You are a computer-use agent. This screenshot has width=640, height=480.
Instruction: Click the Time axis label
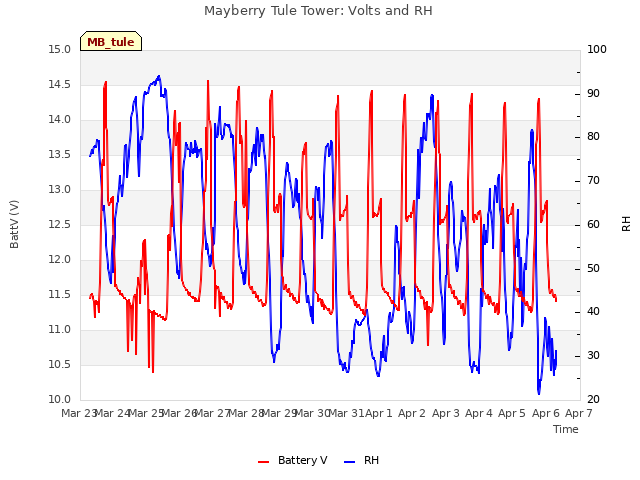pos(566,429)
